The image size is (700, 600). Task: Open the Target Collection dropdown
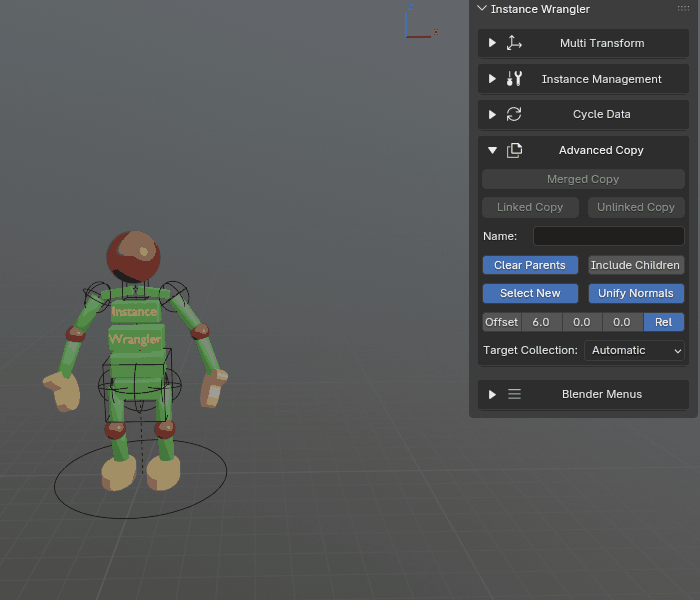pos(634,350)
